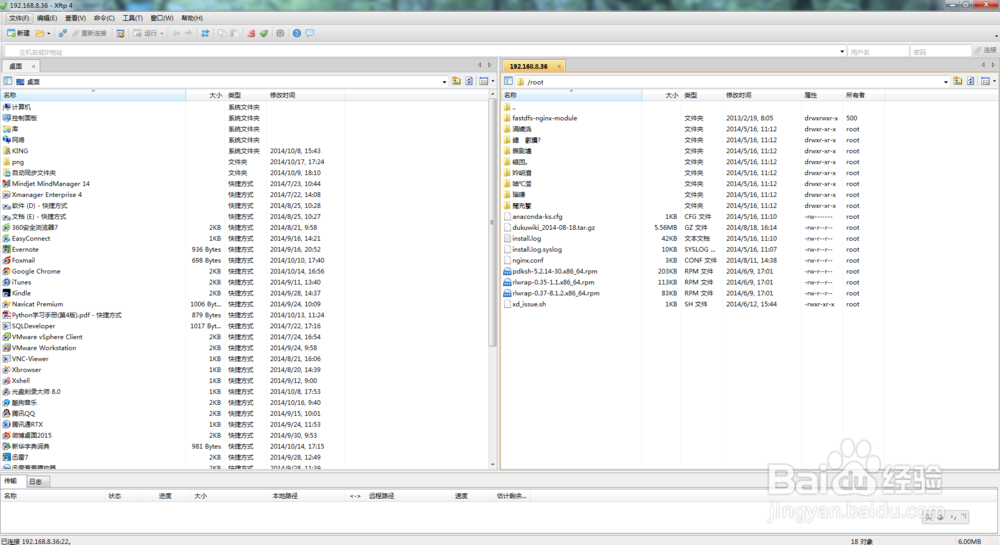Open options with the gear icon
Image resolution: width=1000 pixels, height=545 pixels.
click(x=280, y=33)
